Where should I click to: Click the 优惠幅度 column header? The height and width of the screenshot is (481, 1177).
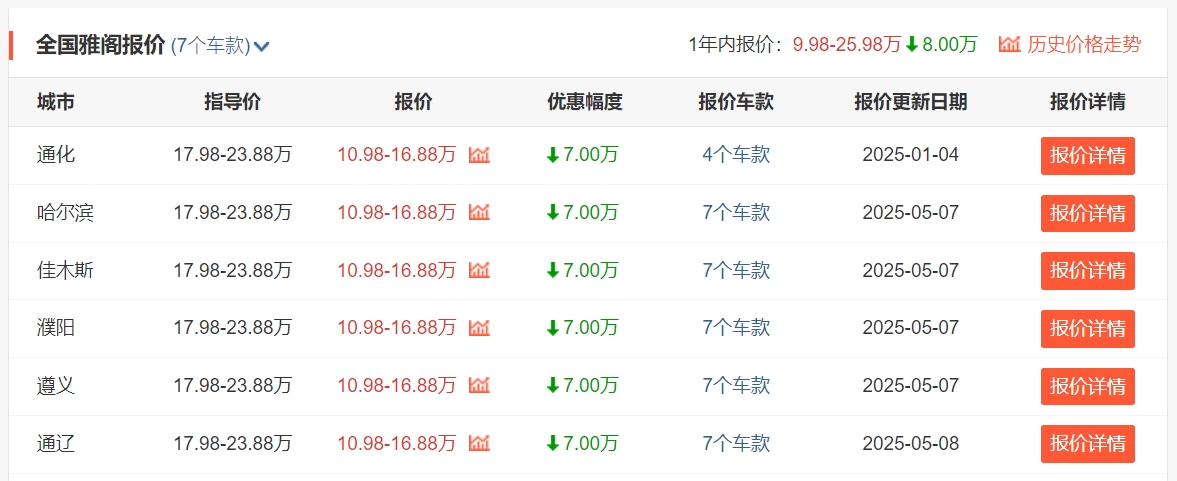(x=585, y=102)
